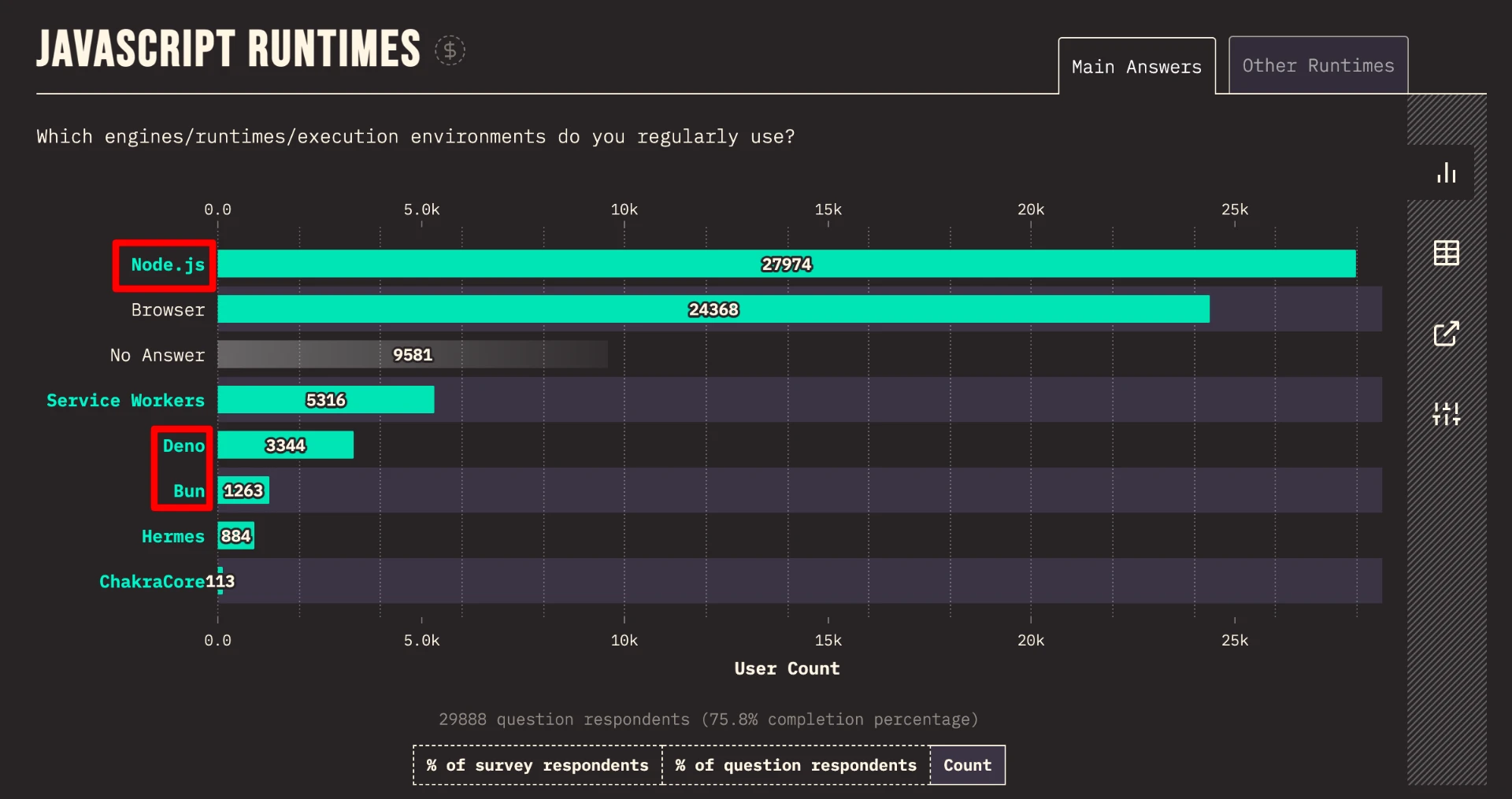
Task: Click the 29888 question respondents note
Action: [x=708, y=719]
